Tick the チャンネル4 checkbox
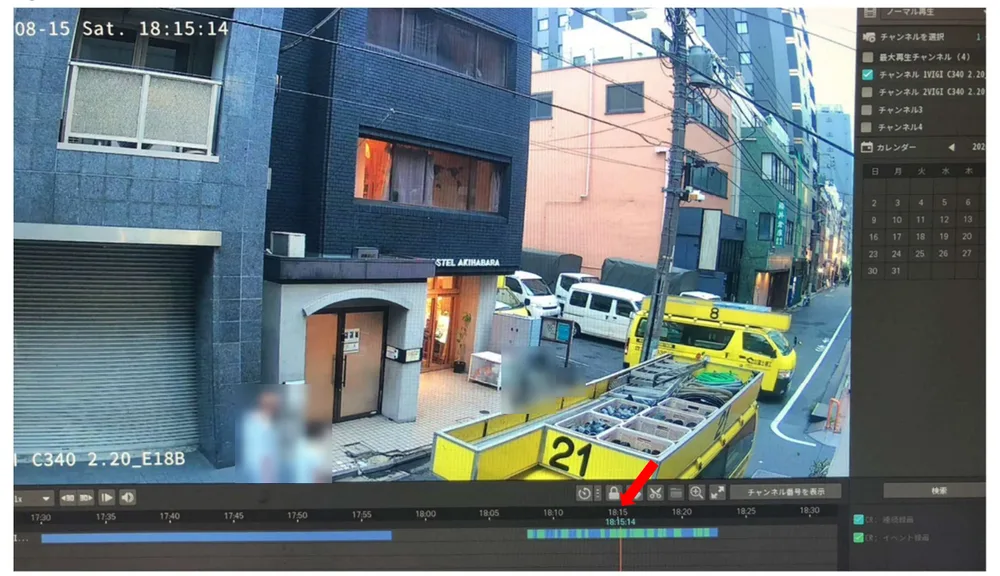Viewport: 1000px width, 576px height. click(x=867, y=127)
